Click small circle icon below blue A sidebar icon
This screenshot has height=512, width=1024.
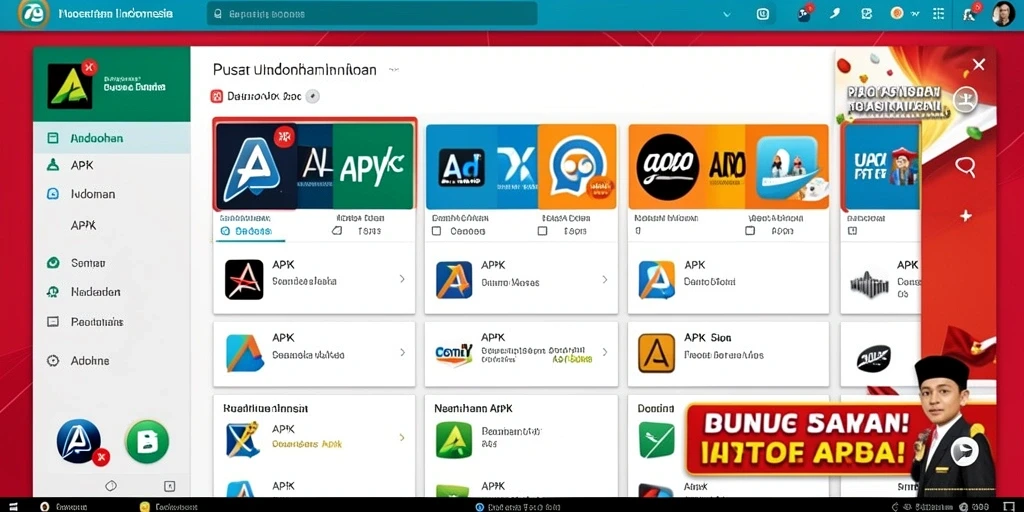point(110,485)
